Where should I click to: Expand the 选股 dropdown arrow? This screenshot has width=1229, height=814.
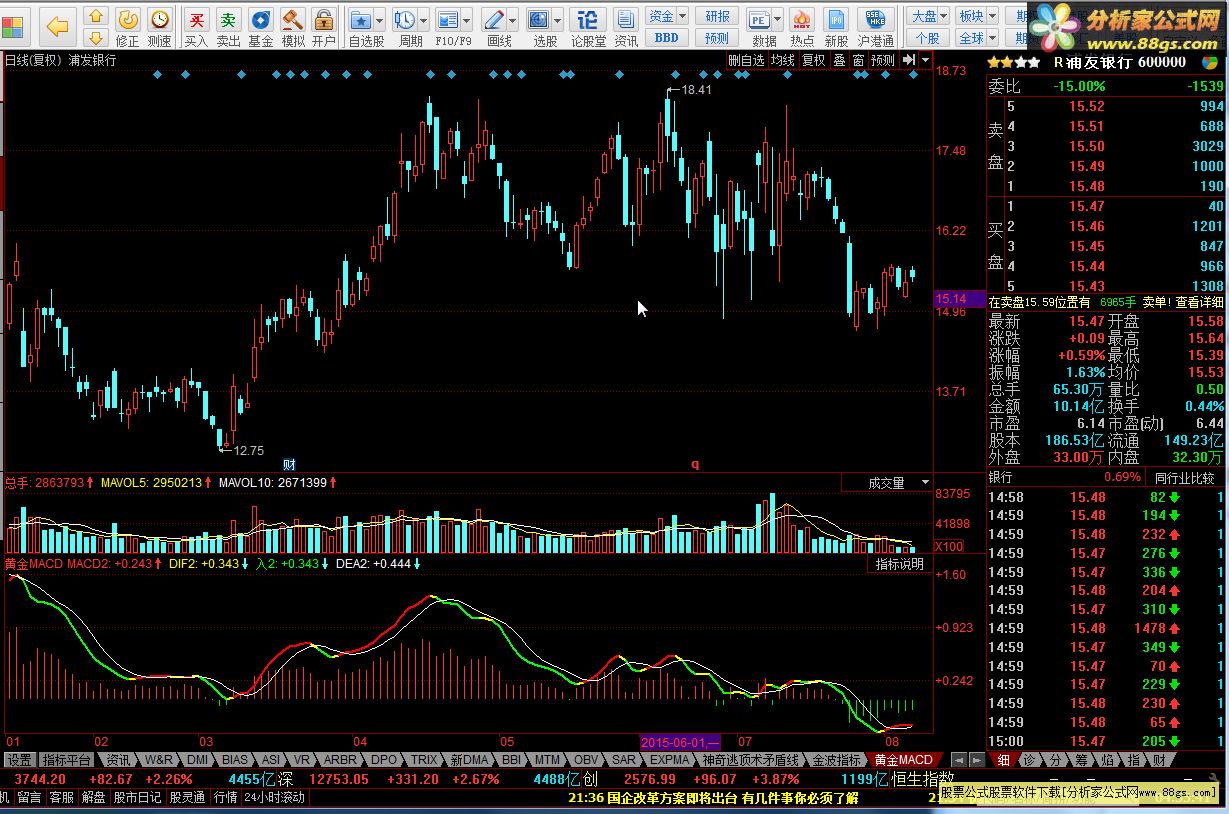(559, 20)
